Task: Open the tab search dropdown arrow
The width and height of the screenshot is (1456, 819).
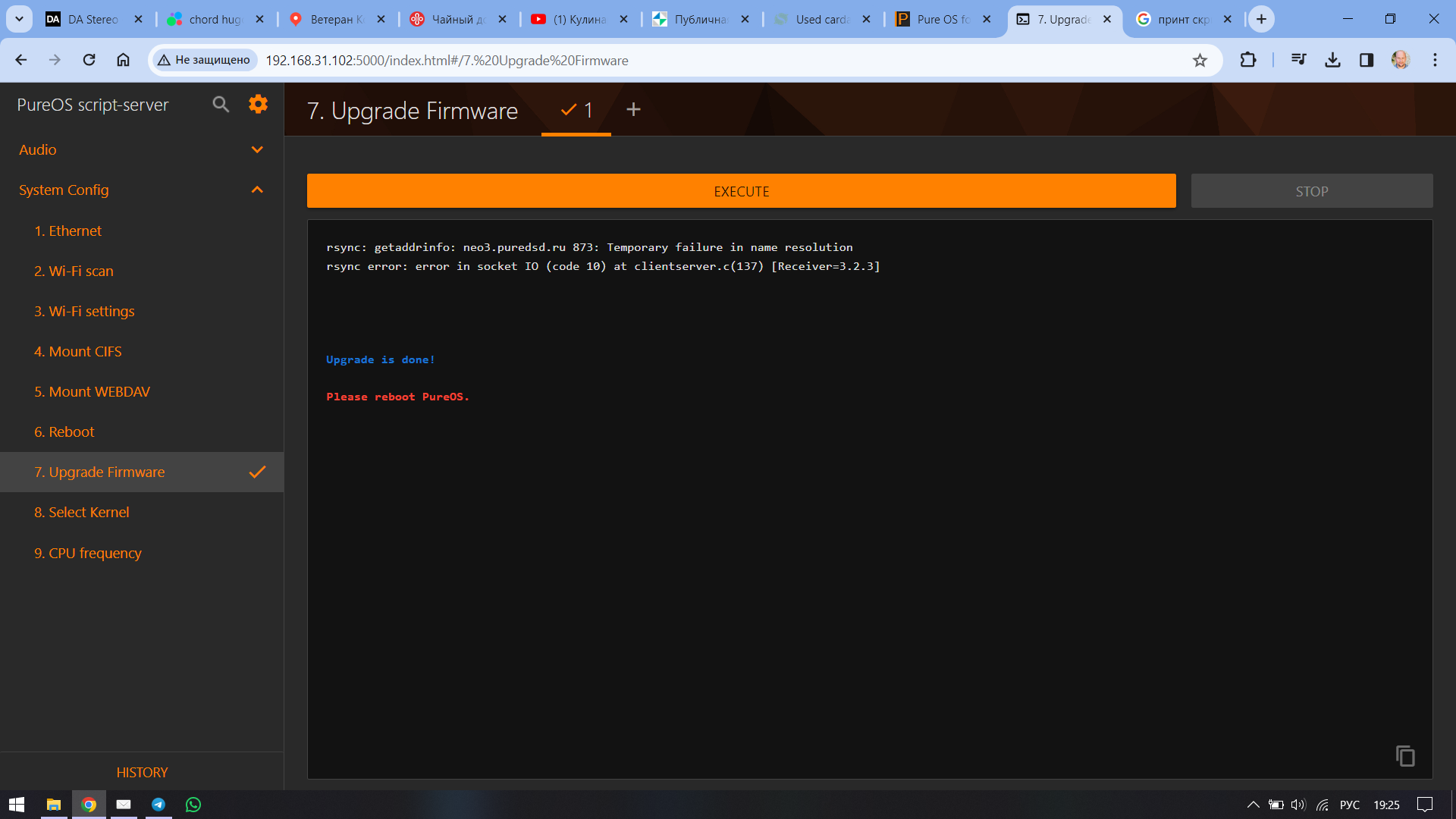Action: 19,19
